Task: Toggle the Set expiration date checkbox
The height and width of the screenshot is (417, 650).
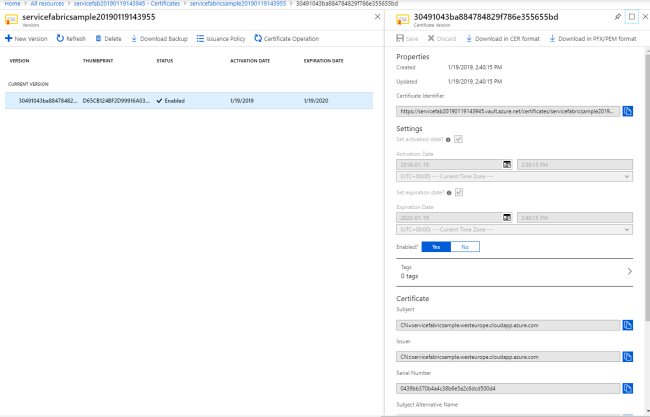Action: pos(459,192)
